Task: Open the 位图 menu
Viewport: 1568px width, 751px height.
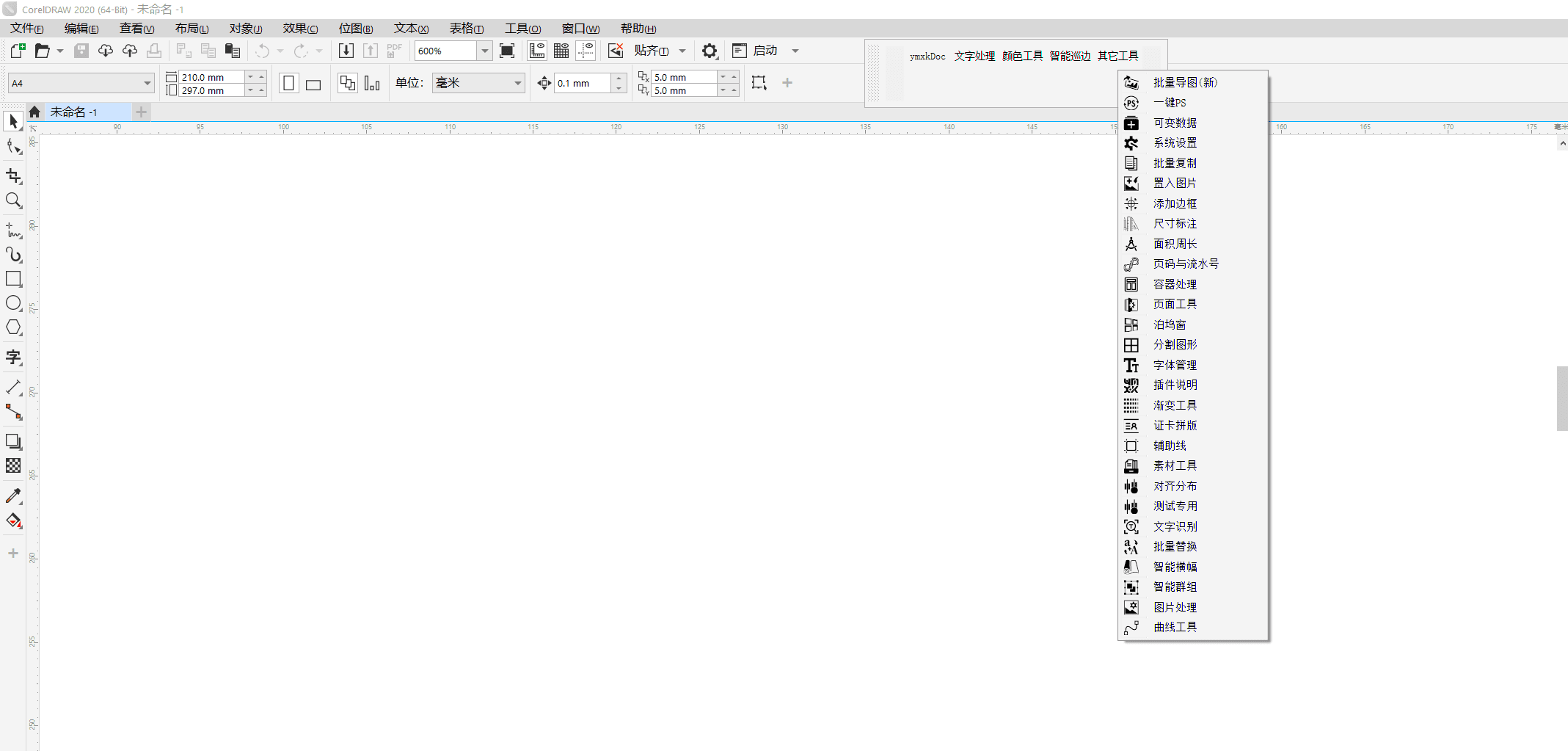Action: tap(355, 29)
